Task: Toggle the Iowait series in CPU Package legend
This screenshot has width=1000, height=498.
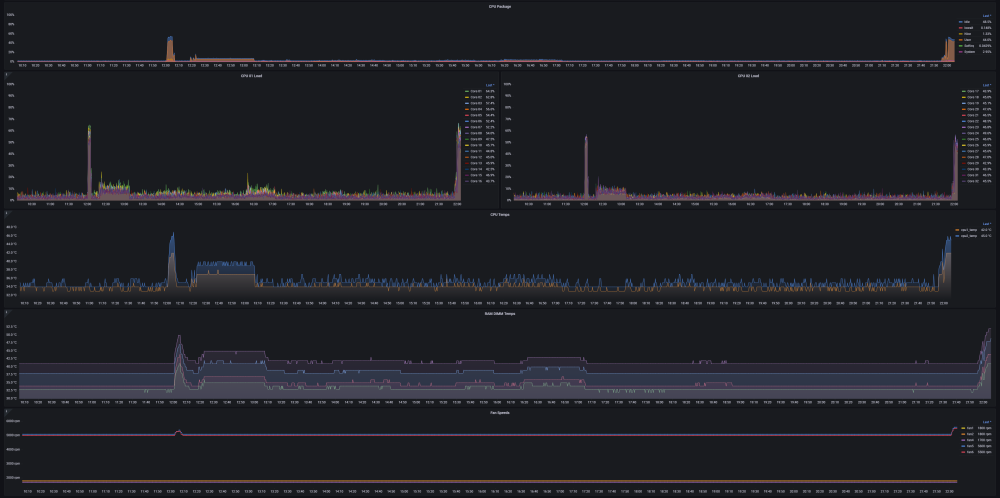Action: 968,28
